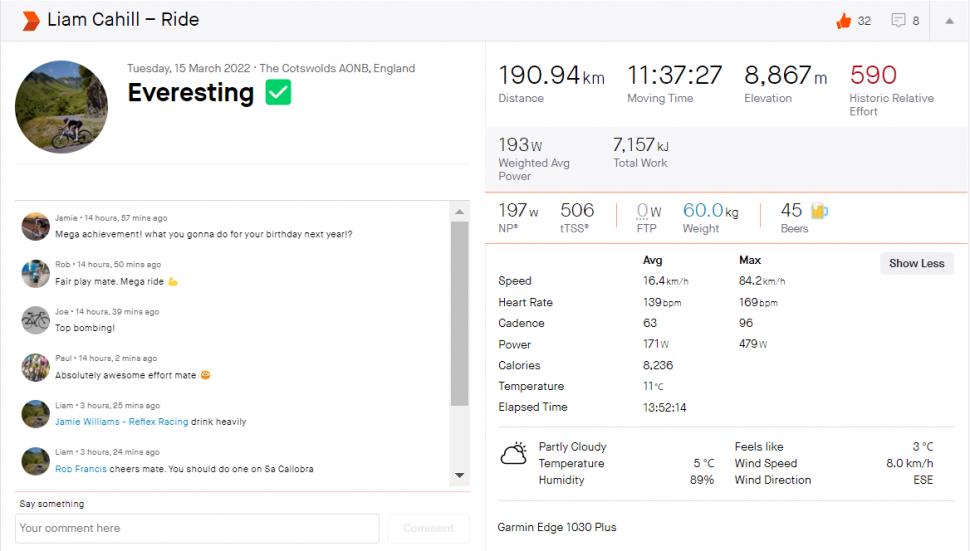Click the orange Strava chevron logo
This screenshot has width=970, height=551.
[x=30, y=20]
